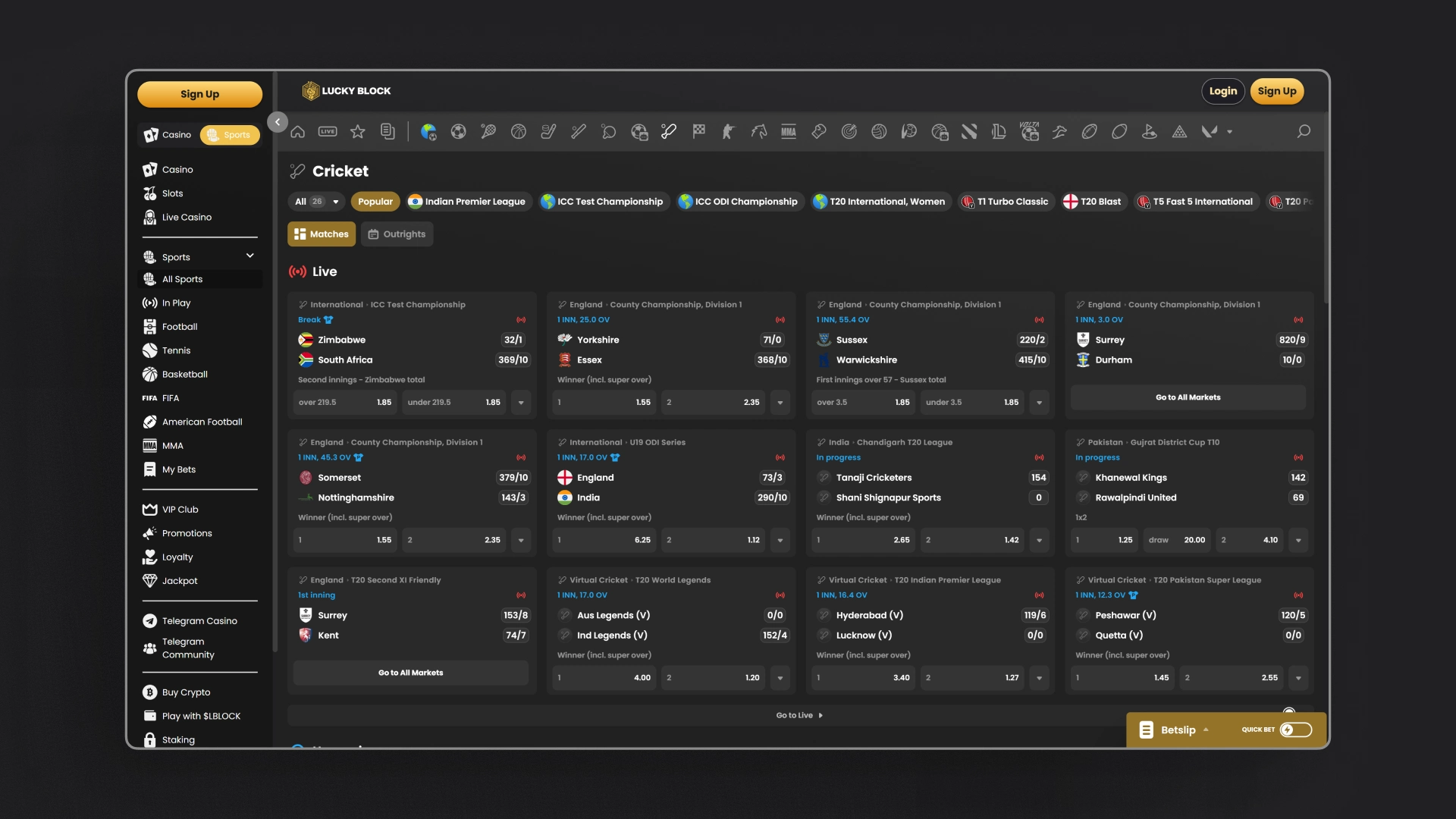Pick draw at 20.00 in Gujrat Cup
The image size is (1456, 819).
point(1177,541)
